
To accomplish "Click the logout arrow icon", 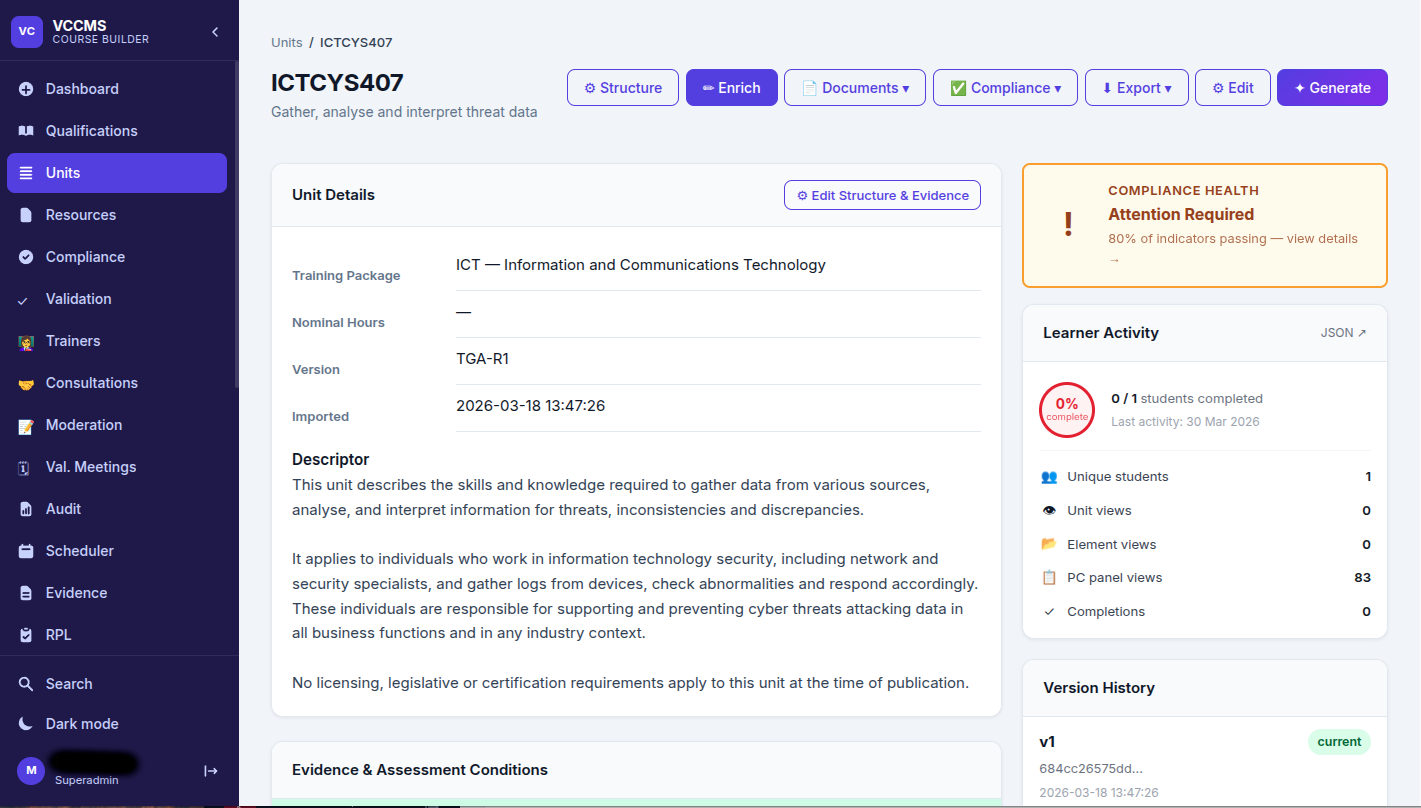I will pos(211,771).
